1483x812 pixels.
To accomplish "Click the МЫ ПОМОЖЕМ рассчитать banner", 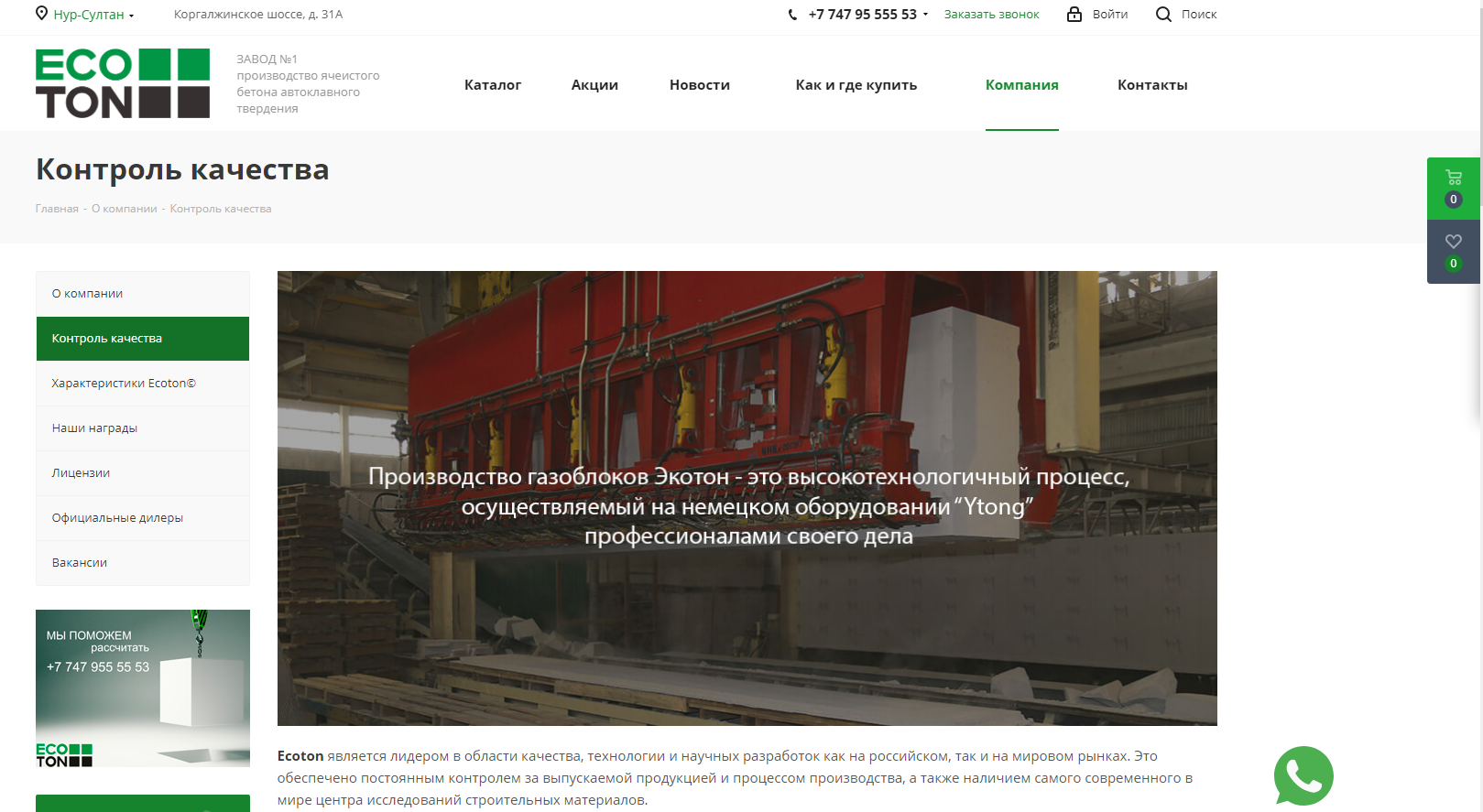I will click(143, 688).
